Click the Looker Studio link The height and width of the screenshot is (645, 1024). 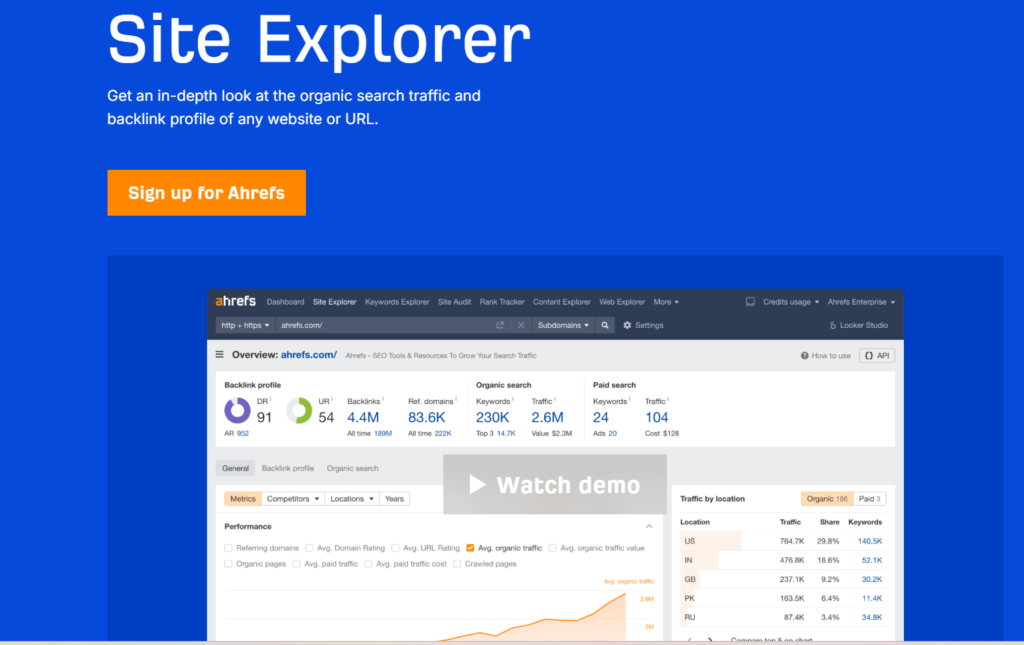[859, 325]
